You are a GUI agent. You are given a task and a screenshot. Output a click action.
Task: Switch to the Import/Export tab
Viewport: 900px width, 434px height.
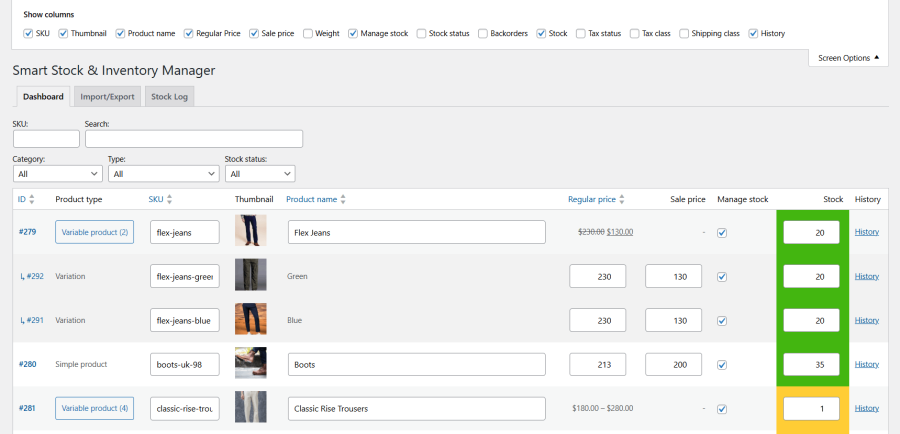pos(107,97)
